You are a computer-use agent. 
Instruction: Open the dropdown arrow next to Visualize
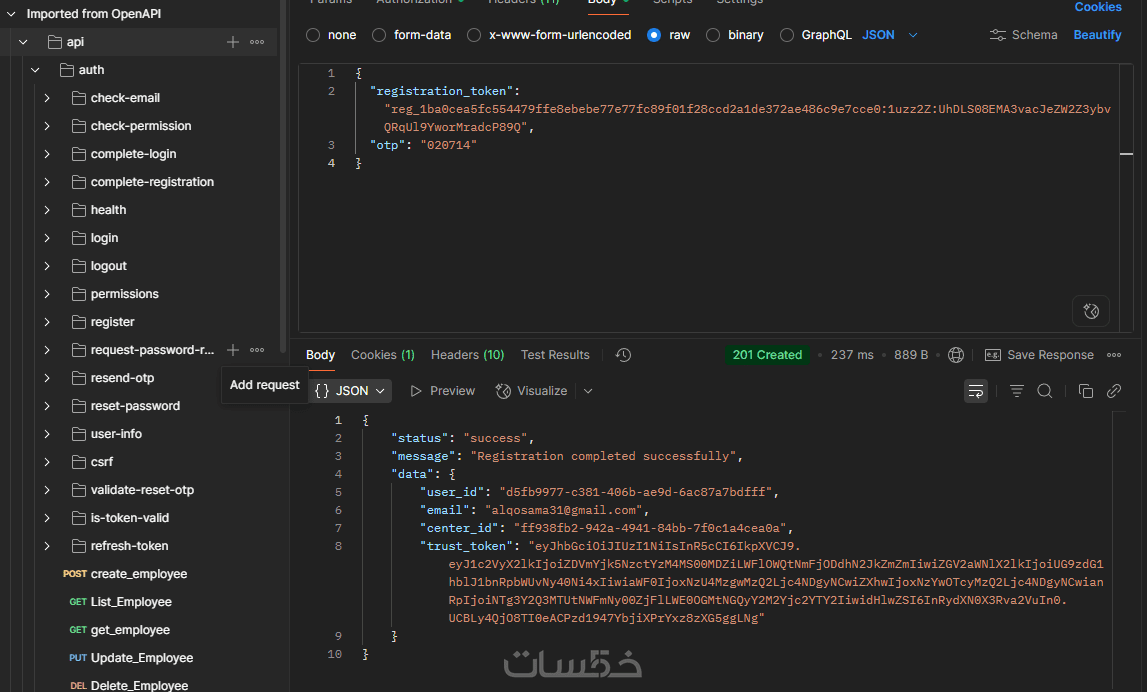(x=588, y=391)
